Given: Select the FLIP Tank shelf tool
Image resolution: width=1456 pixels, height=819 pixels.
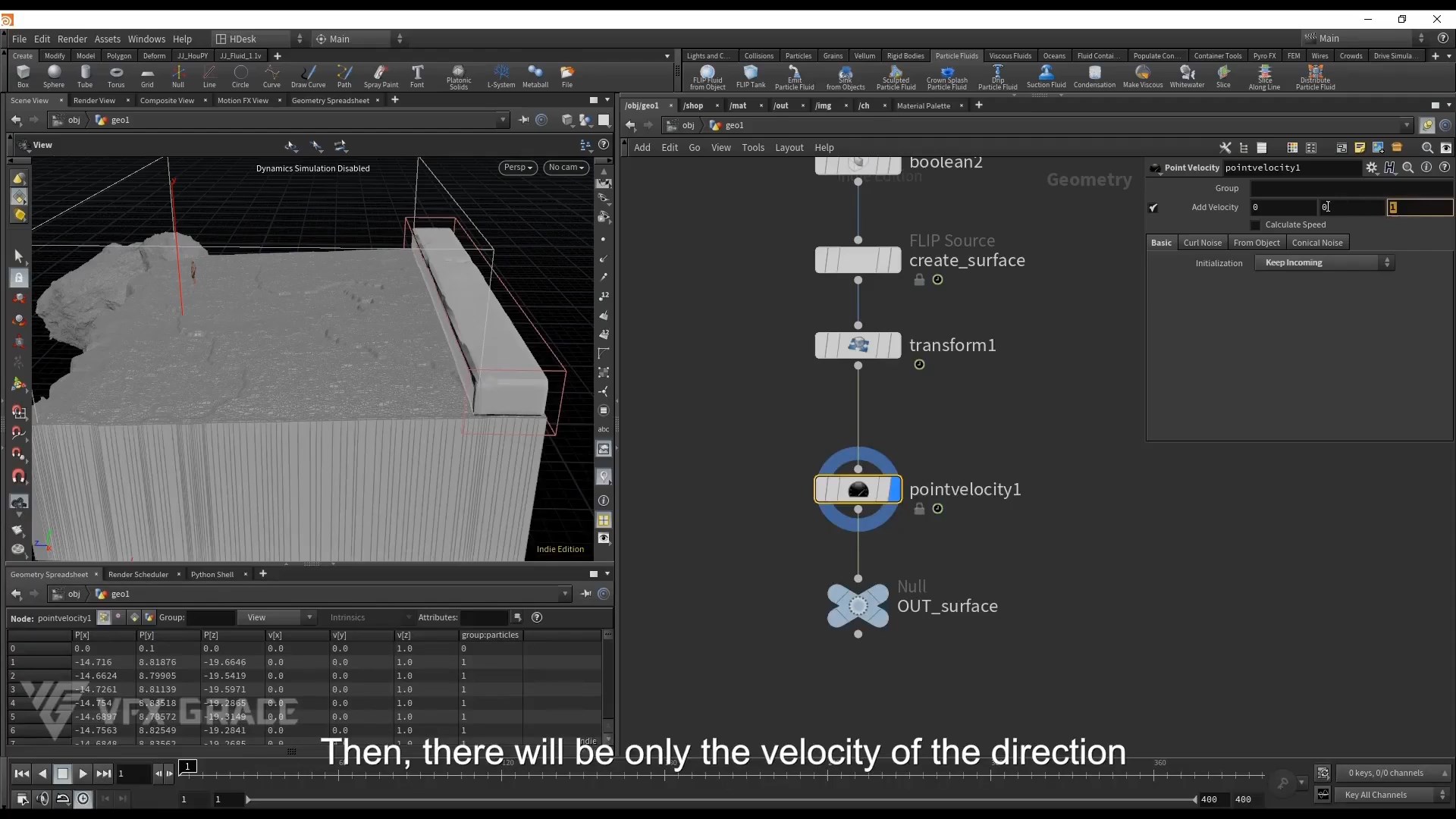Looking at the screenshot, I should tap(750, 76).
